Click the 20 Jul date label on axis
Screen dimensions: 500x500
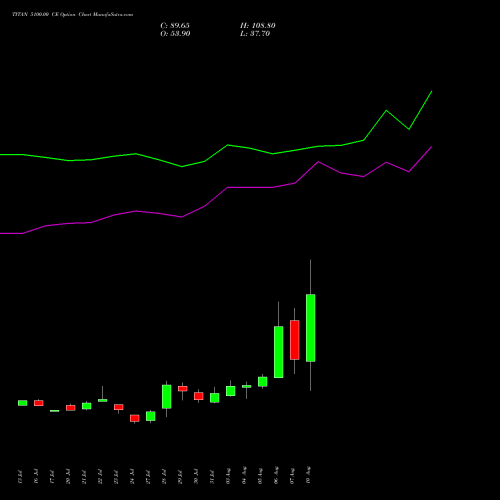pos(68,476)
